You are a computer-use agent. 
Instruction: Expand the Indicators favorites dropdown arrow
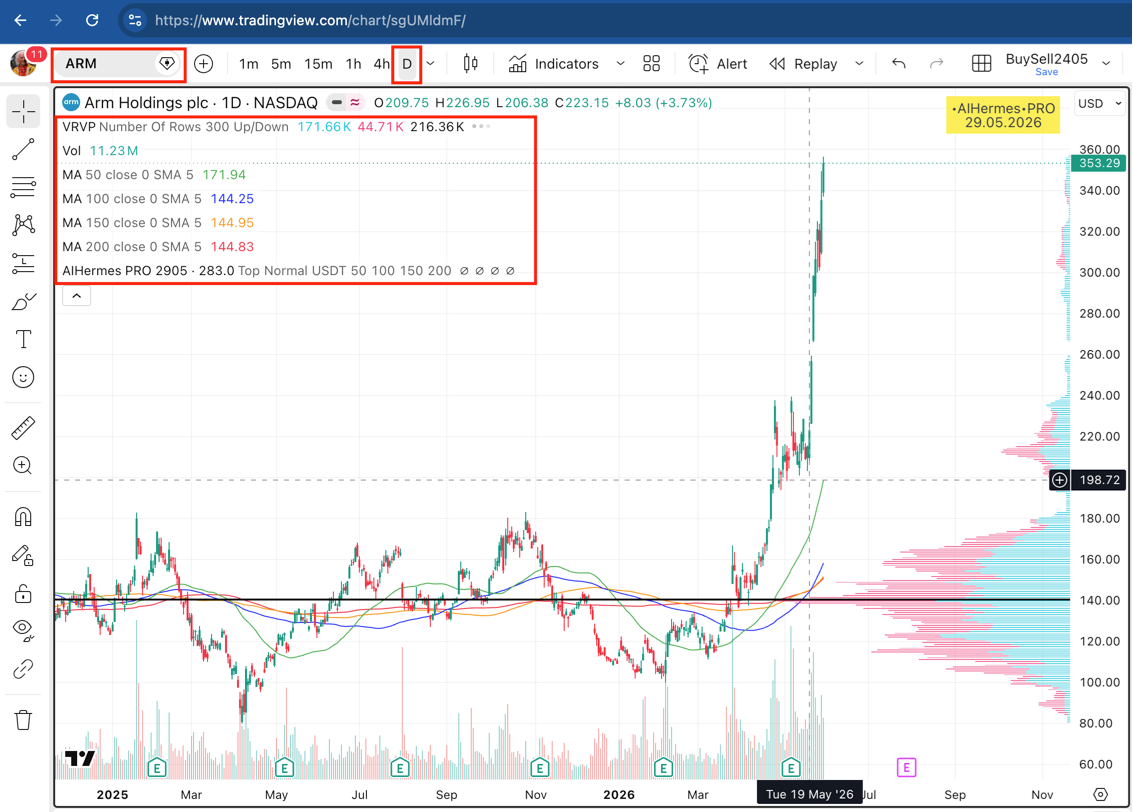click(620, 64)
